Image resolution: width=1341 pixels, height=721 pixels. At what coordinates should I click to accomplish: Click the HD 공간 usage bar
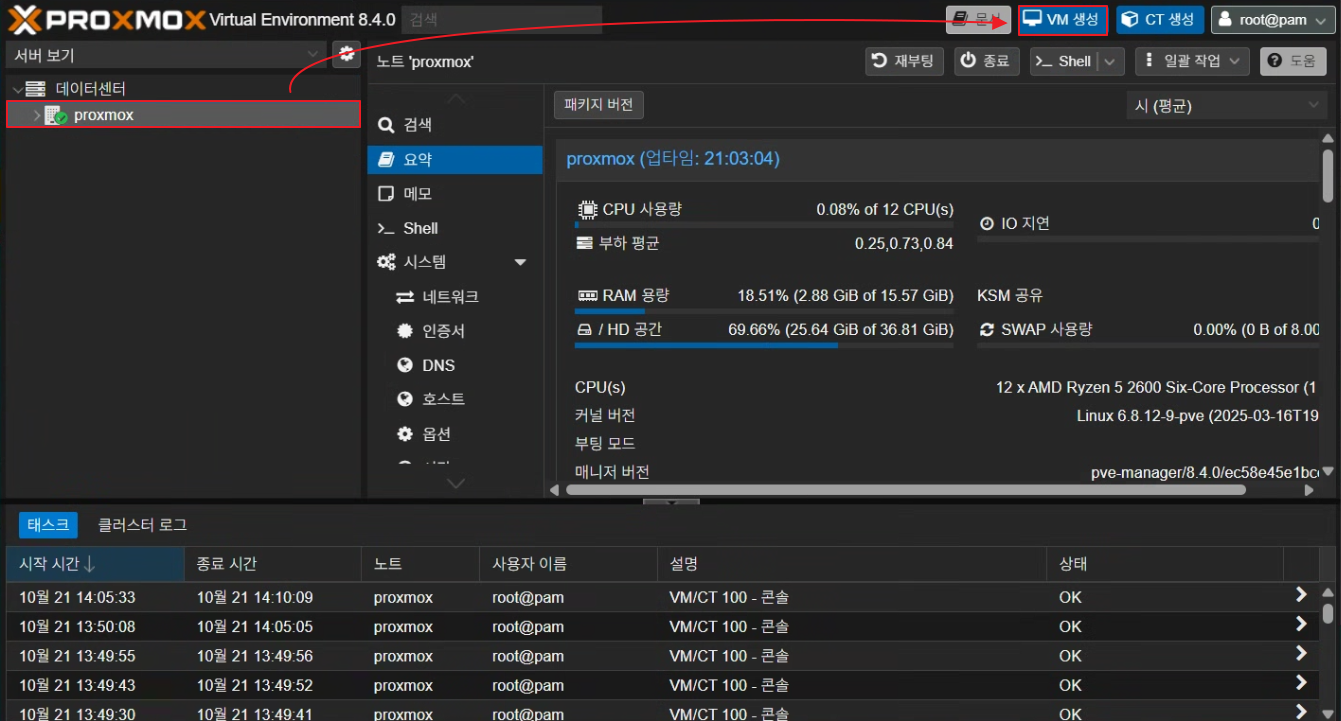tap(764, 345)
